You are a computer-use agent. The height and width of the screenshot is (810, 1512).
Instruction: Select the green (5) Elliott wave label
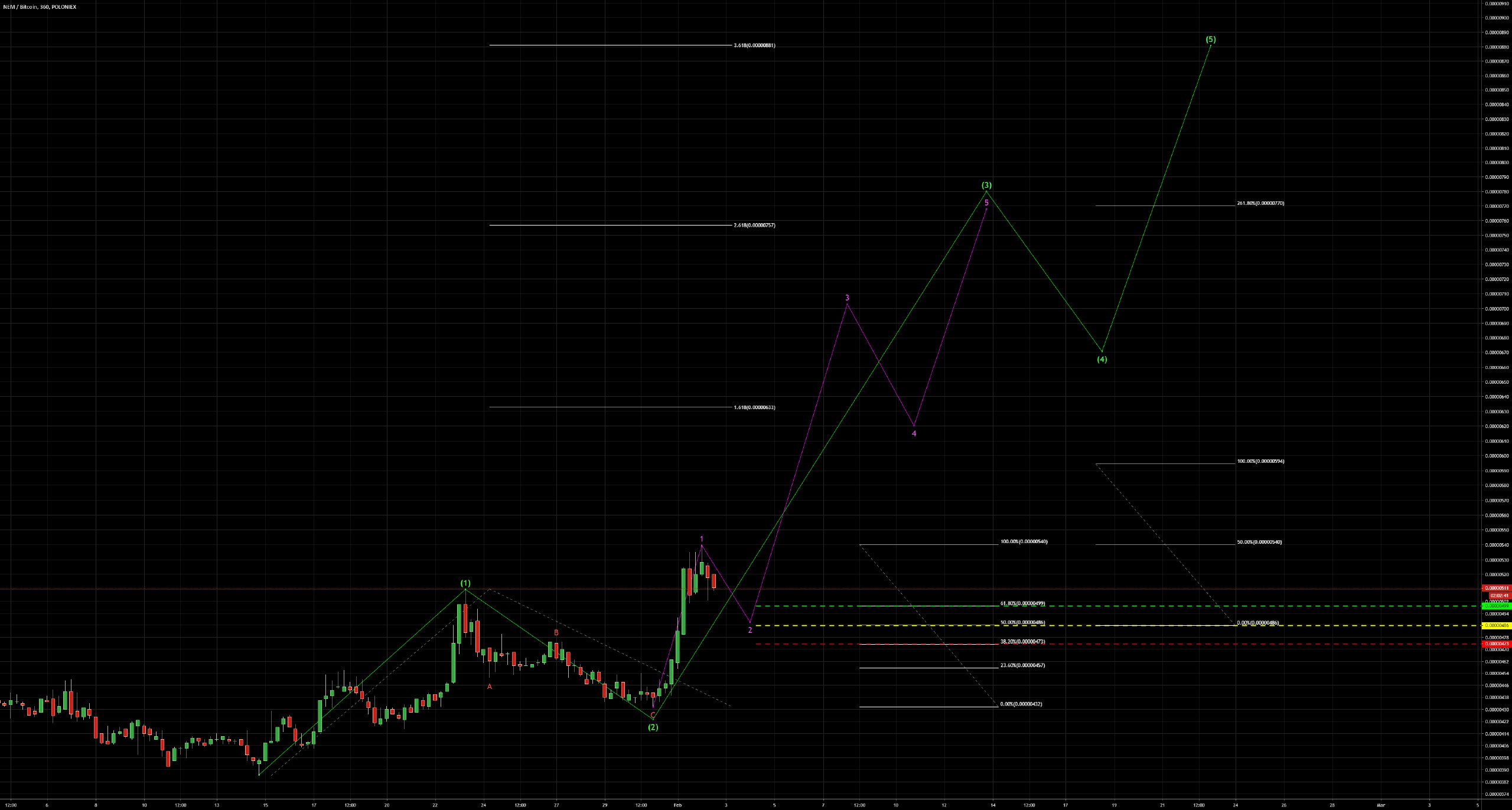(1211, 40)
